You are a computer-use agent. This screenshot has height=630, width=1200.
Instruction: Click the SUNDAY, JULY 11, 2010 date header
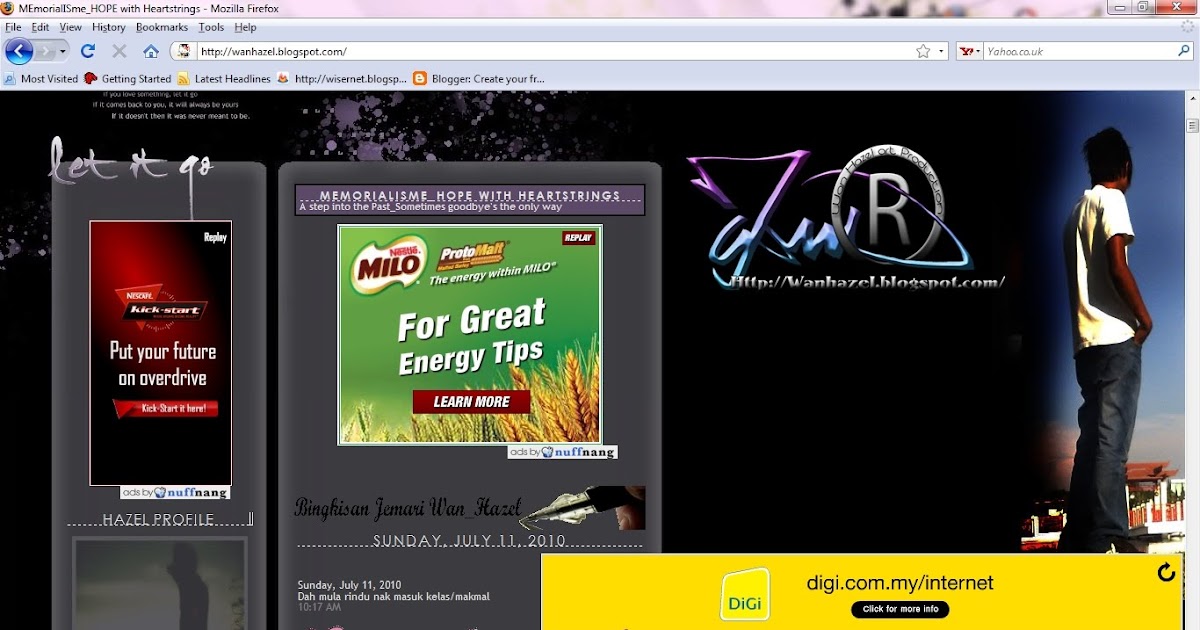pyautogui.click(x=470, y=541)
